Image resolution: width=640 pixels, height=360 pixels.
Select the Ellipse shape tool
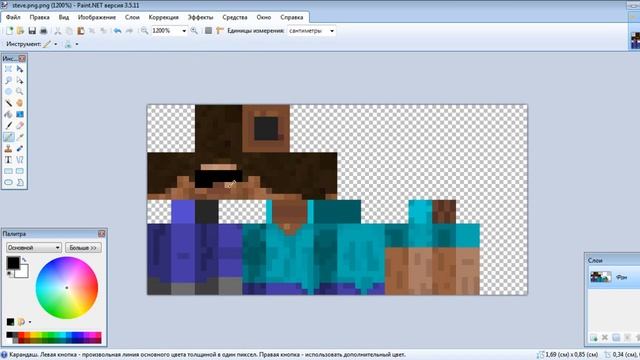[8, 182]
